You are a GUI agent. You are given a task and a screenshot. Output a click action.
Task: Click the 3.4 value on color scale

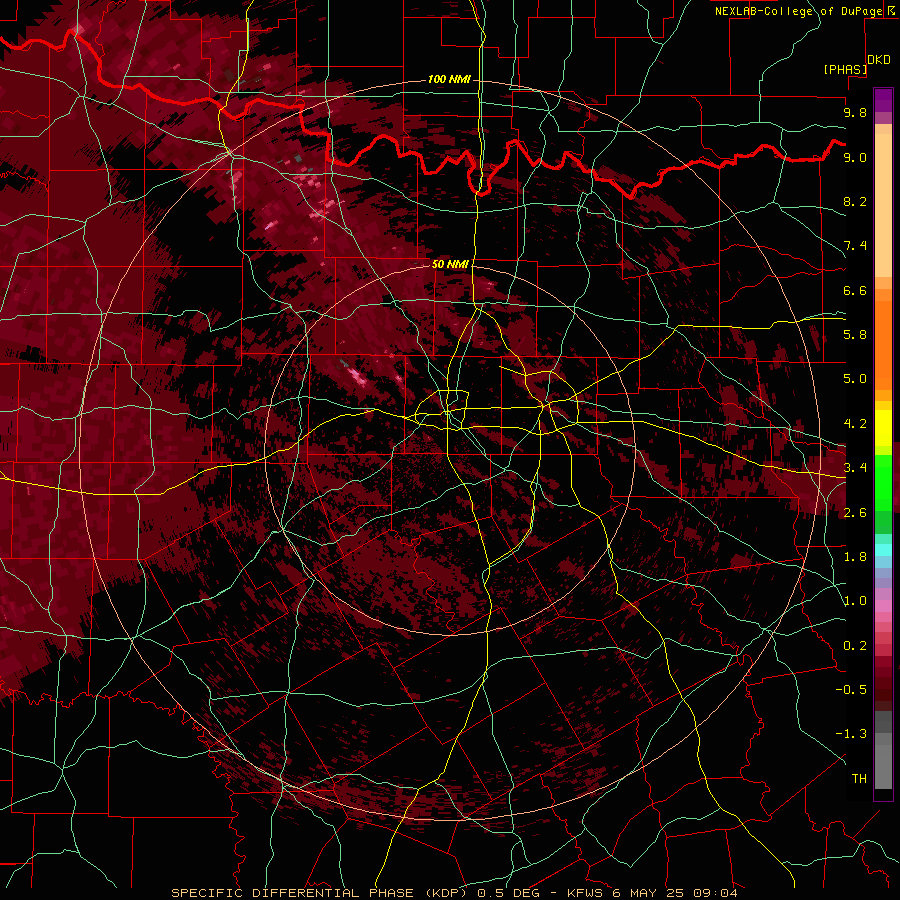click(x=855, y=468)
